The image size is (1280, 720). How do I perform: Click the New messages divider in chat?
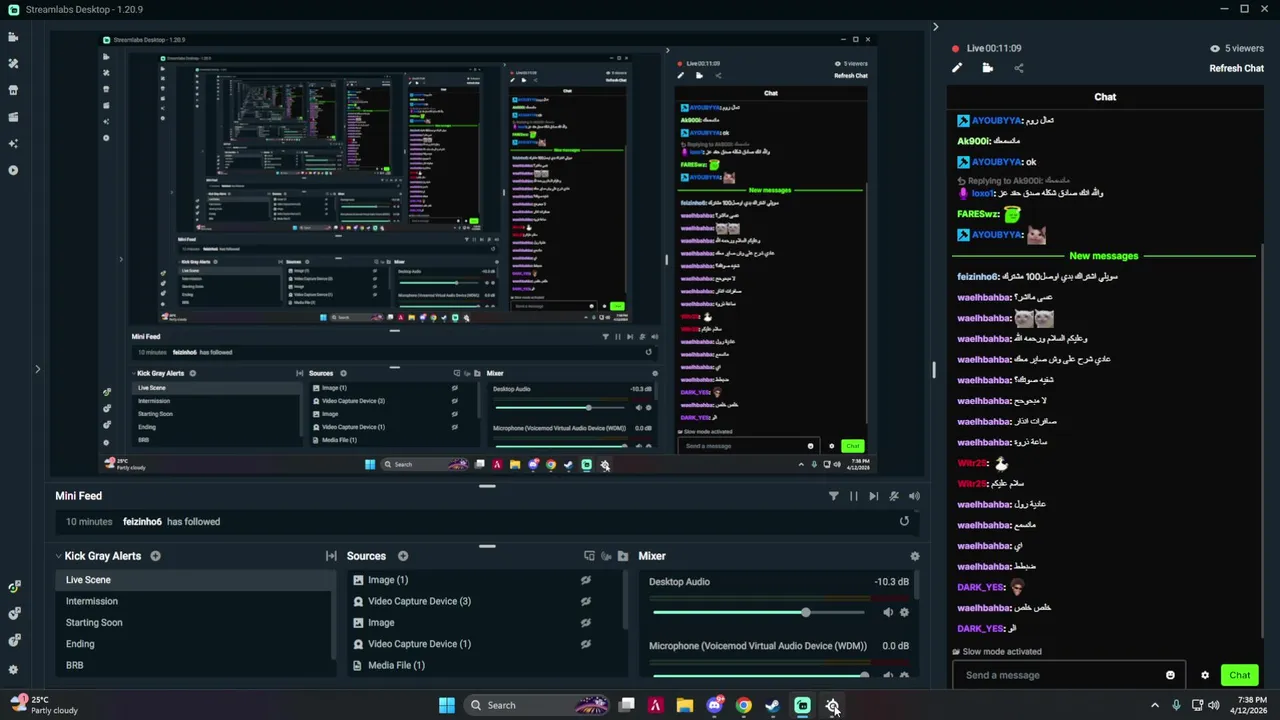click(1103, 256)
